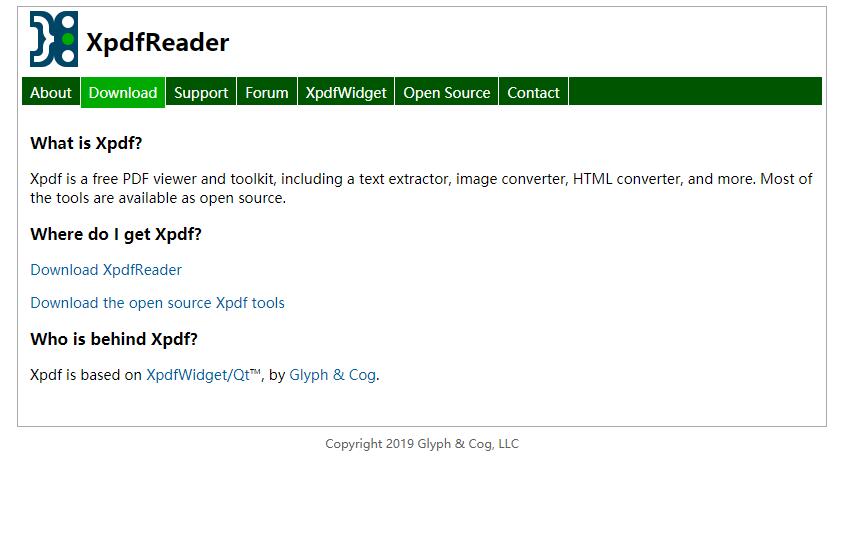The width and height of the screenshot is (848, 533).
Task: Click the empty green navigation bar area
Action: [x=695, y=92]
